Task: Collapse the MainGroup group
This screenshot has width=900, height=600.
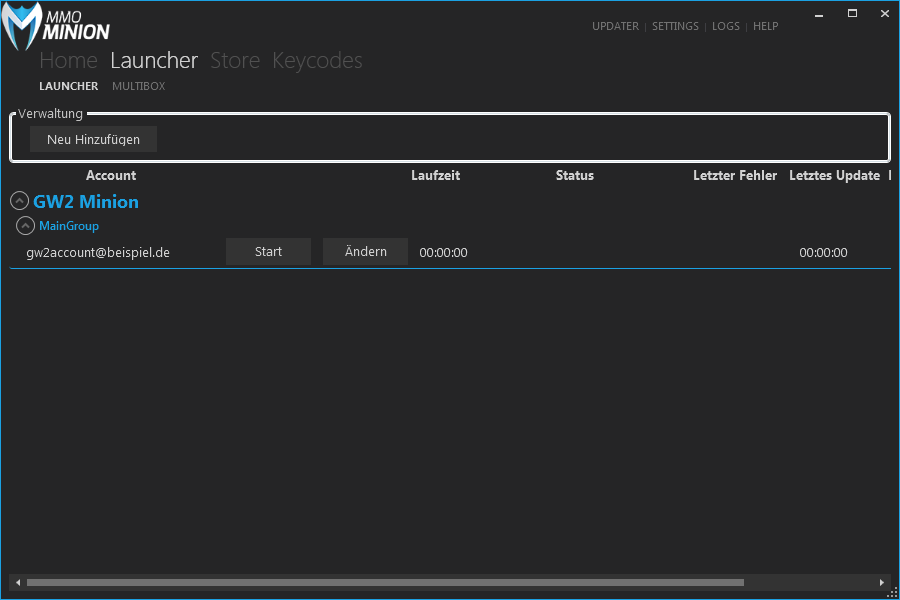Action: click(26, 226)
